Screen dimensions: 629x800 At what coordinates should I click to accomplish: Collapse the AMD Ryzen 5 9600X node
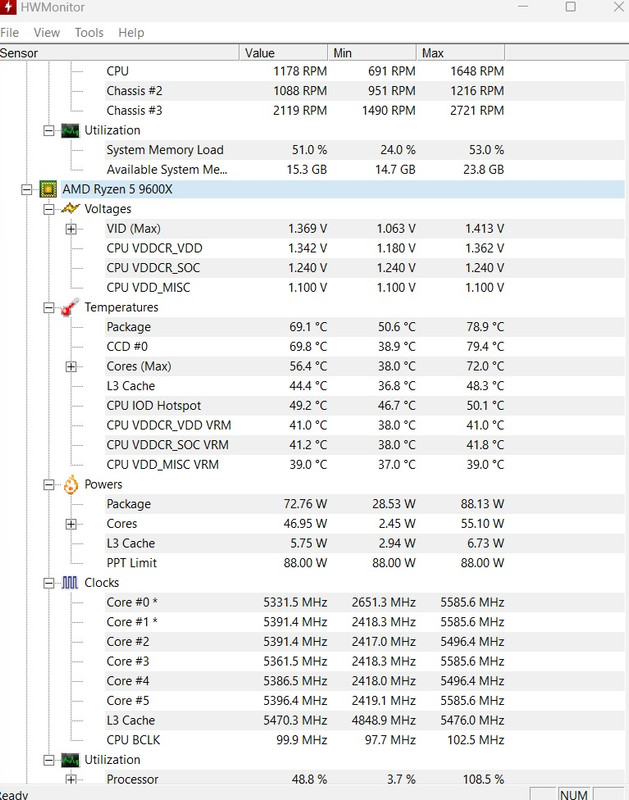point(27,190)
